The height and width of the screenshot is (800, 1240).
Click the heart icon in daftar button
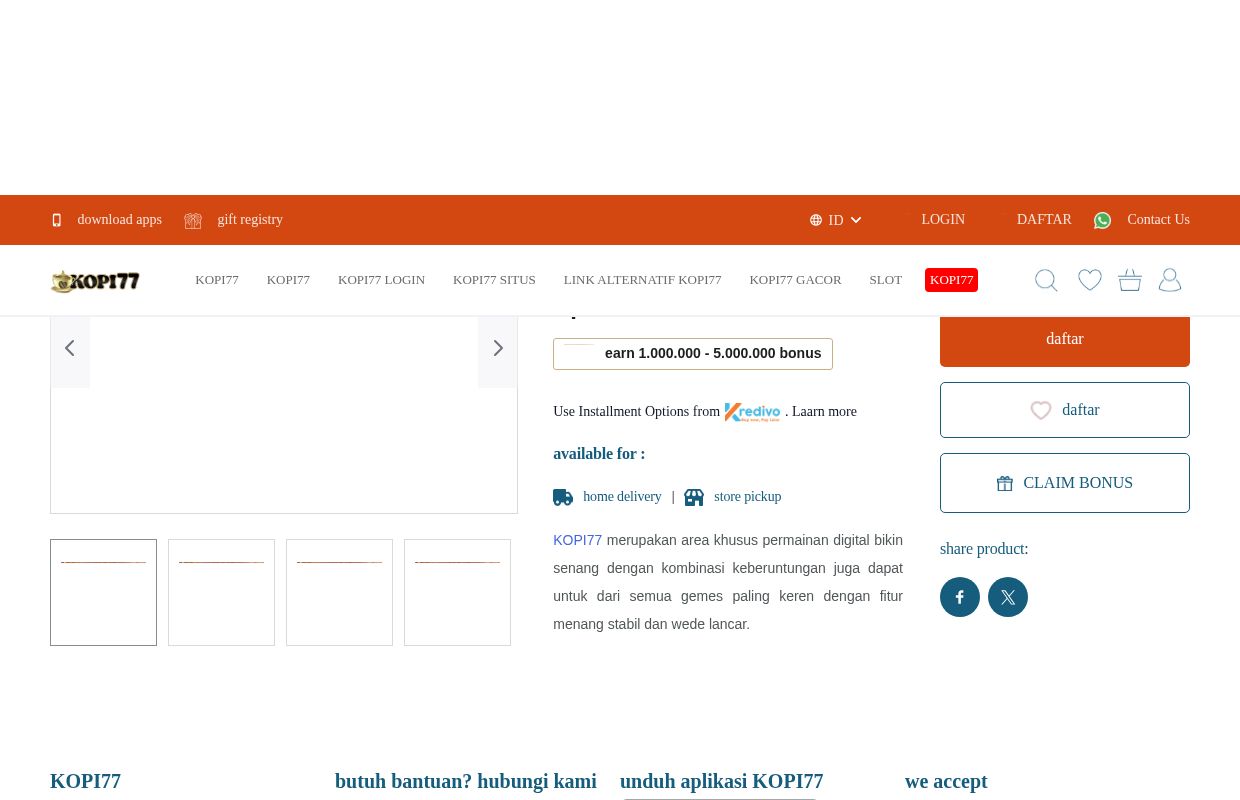(x=1041, y=410)
